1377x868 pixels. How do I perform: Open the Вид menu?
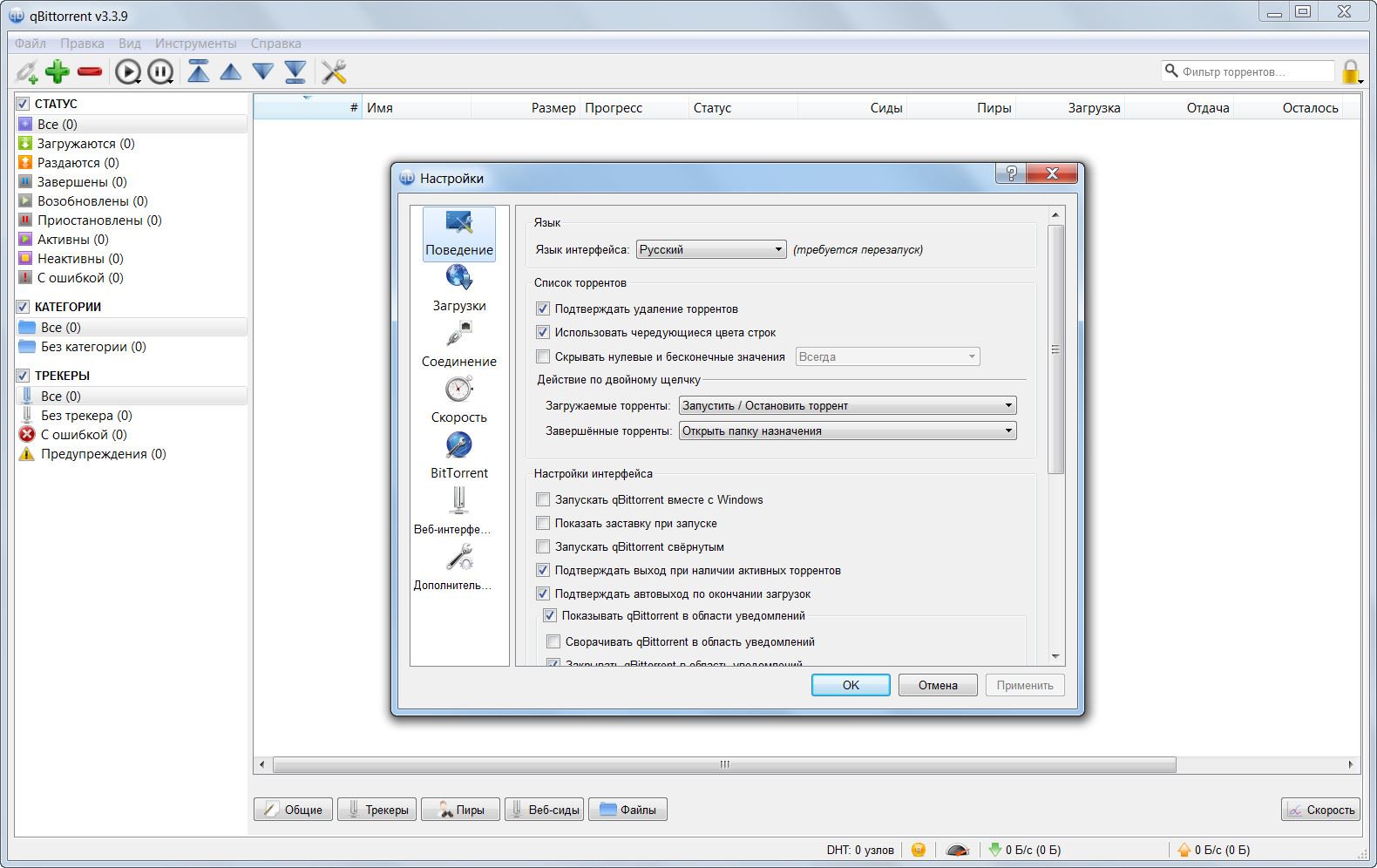tap(130, 43)
